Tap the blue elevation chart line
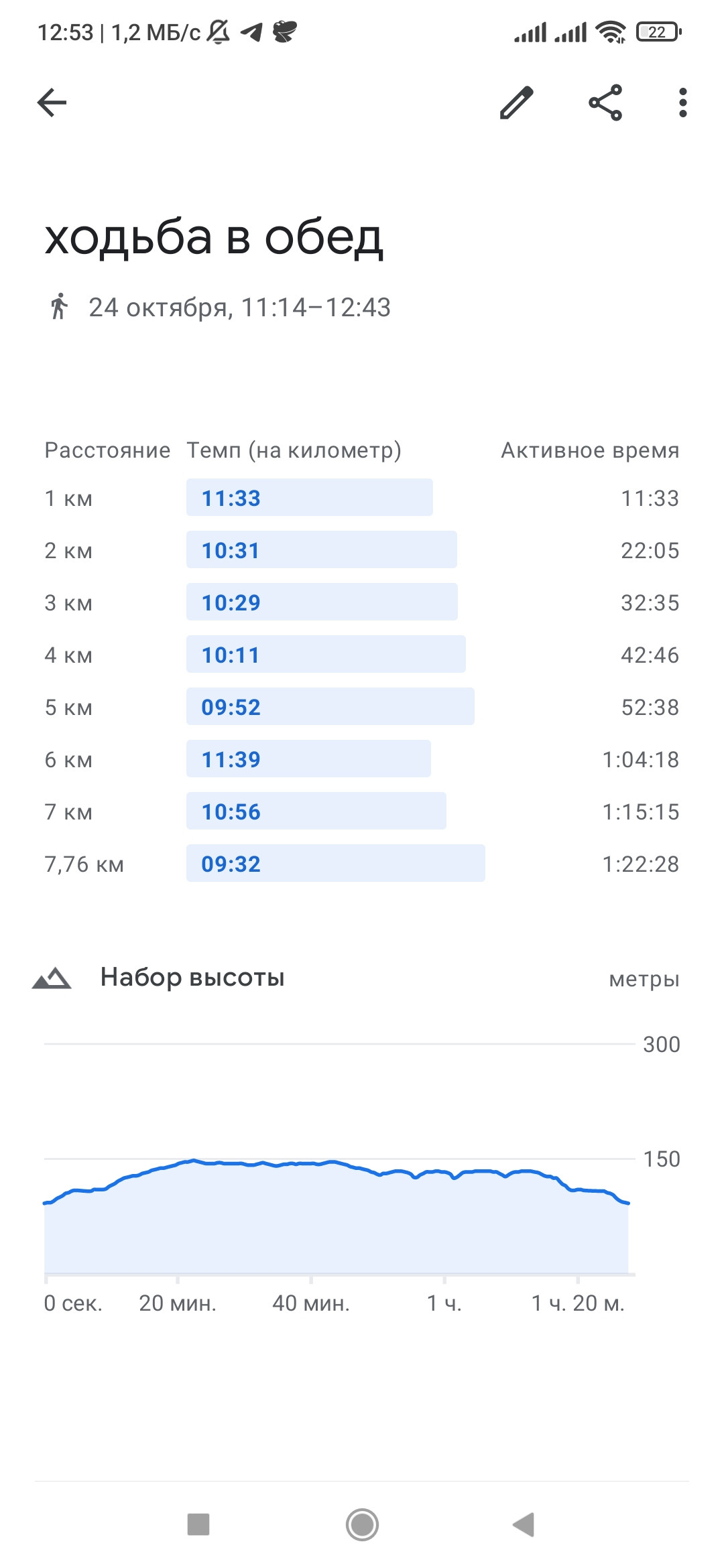This screenshot has width=724, height=1568. (x=335, y=1164)
